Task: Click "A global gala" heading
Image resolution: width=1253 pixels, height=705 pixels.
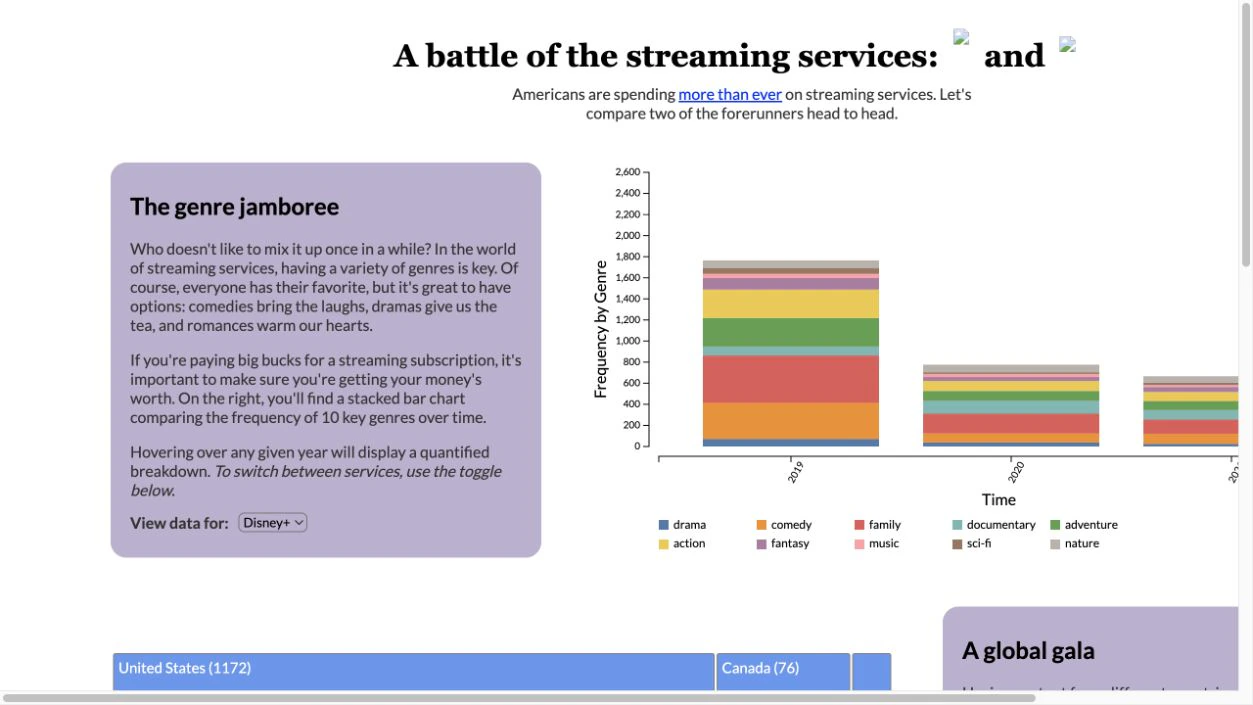Action: [x=1028, y=651]
